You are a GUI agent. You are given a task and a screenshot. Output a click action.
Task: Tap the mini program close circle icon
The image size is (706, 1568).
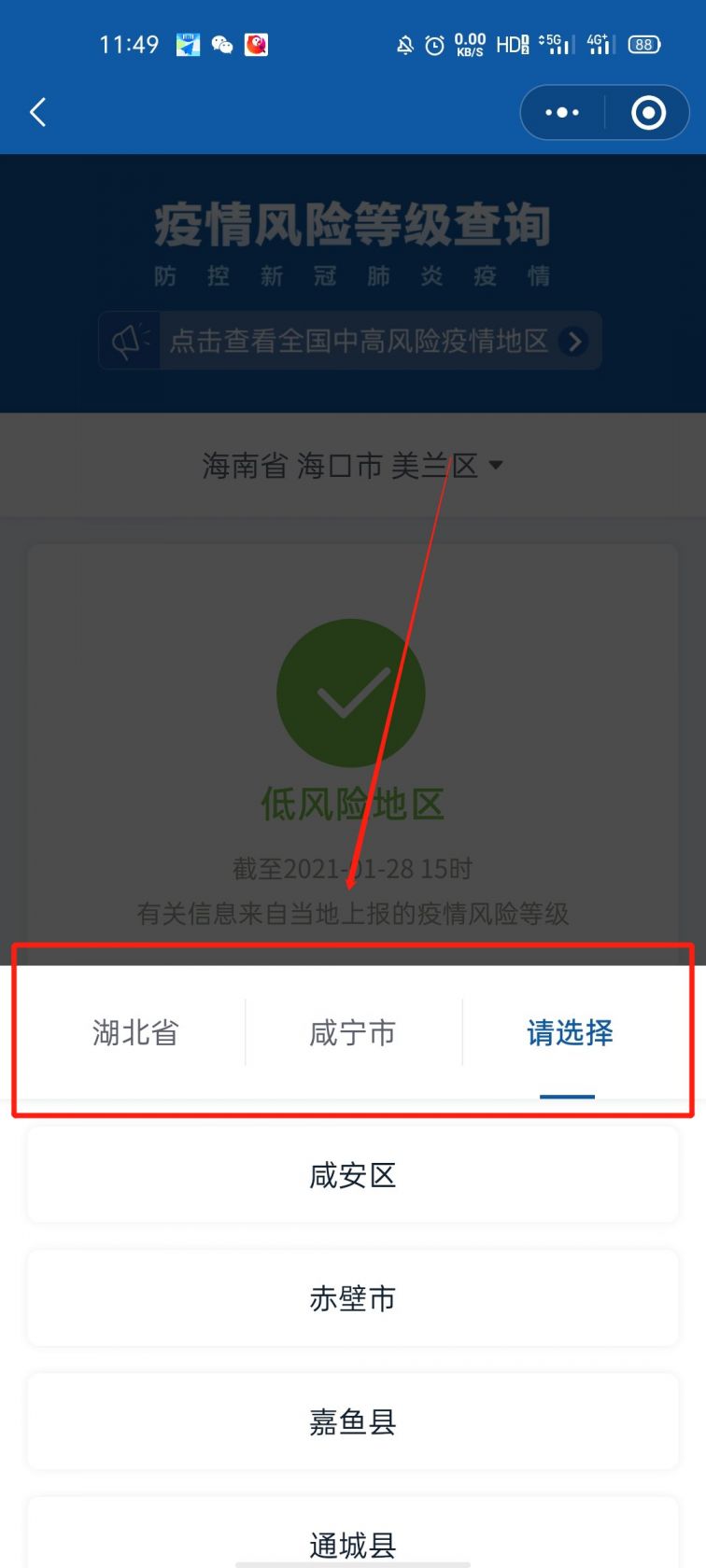click(x=648, y=113)
